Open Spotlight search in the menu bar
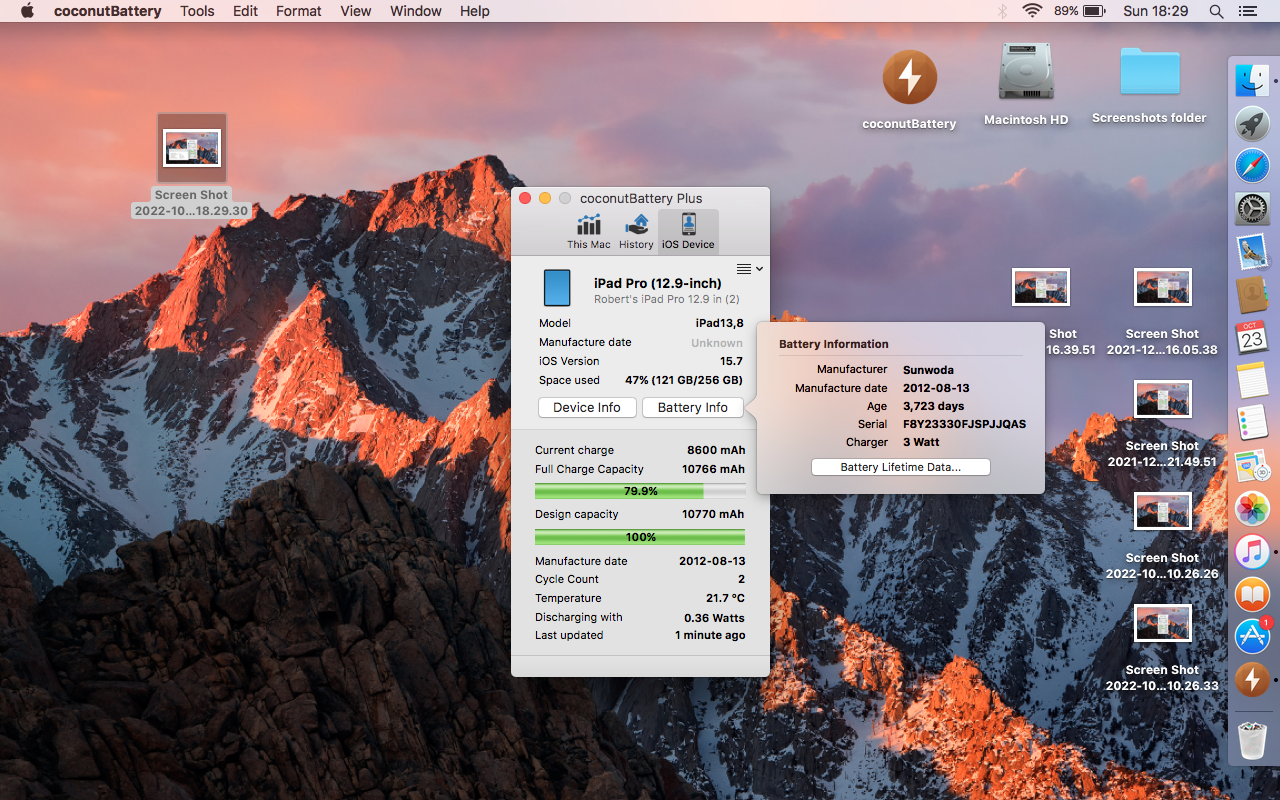 (1217, 11)
